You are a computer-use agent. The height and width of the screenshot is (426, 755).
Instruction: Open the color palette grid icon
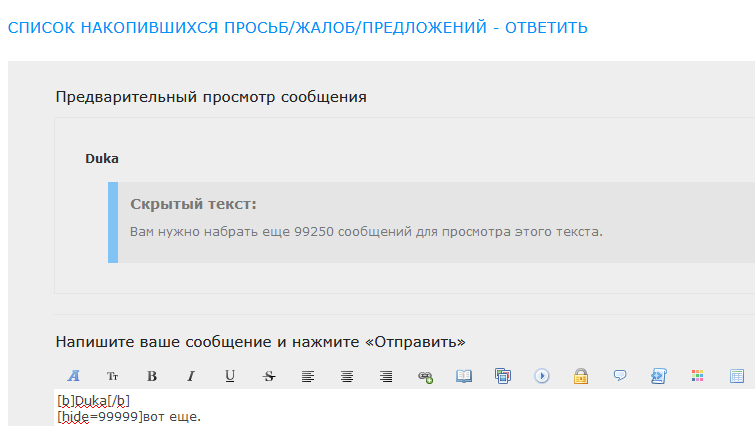point(697,375)
